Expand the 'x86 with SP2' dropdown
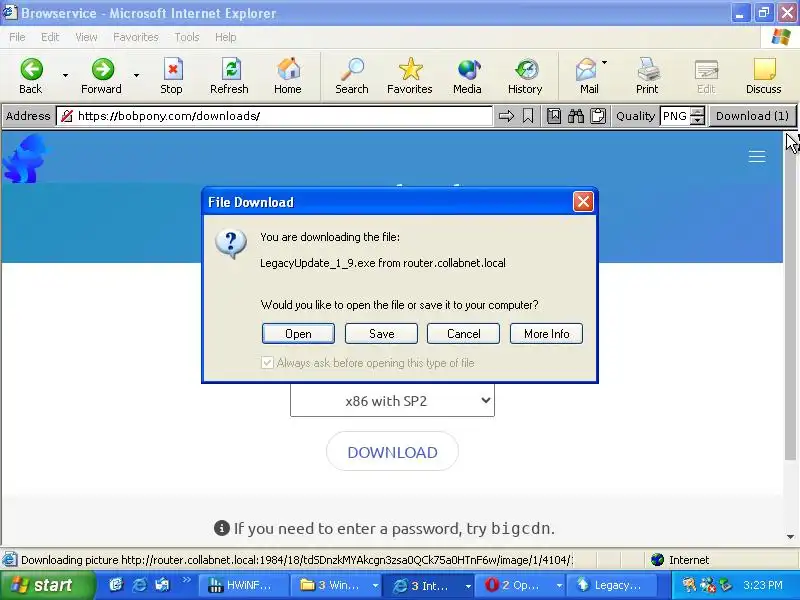800x600 pixels. 392,401
